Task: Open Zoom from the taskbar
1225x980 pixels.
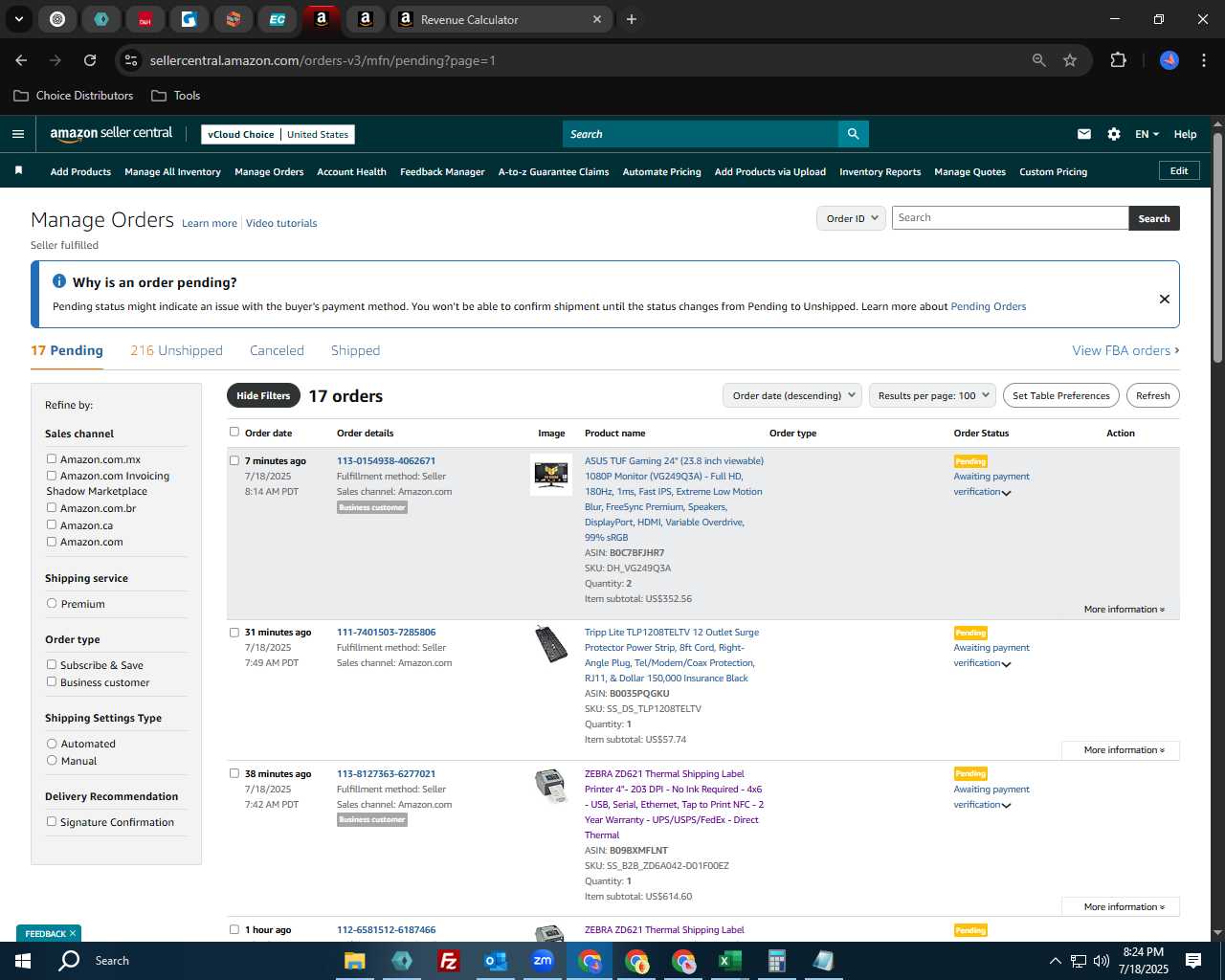Action: coord(543,961)
